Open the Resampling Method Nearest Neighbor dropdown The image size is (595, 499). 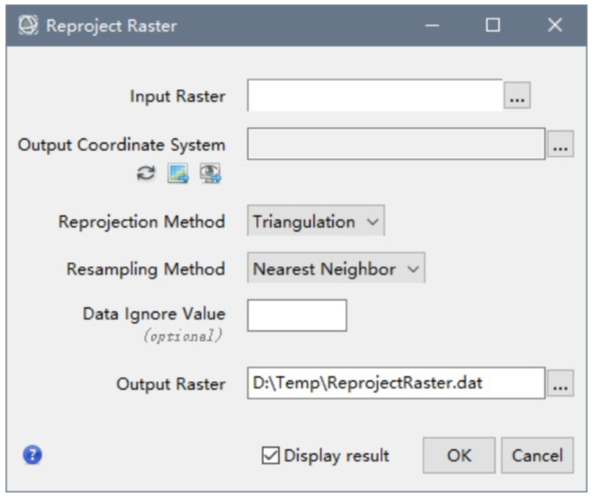click(x=336, y=268)
